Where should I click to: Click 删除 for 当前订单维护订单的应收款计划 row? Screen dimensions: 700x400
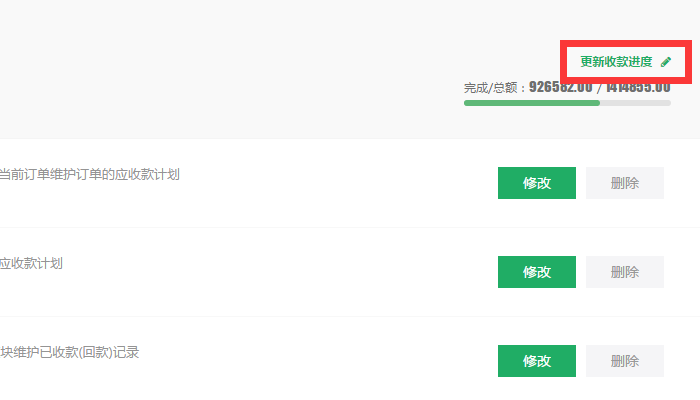625,183
